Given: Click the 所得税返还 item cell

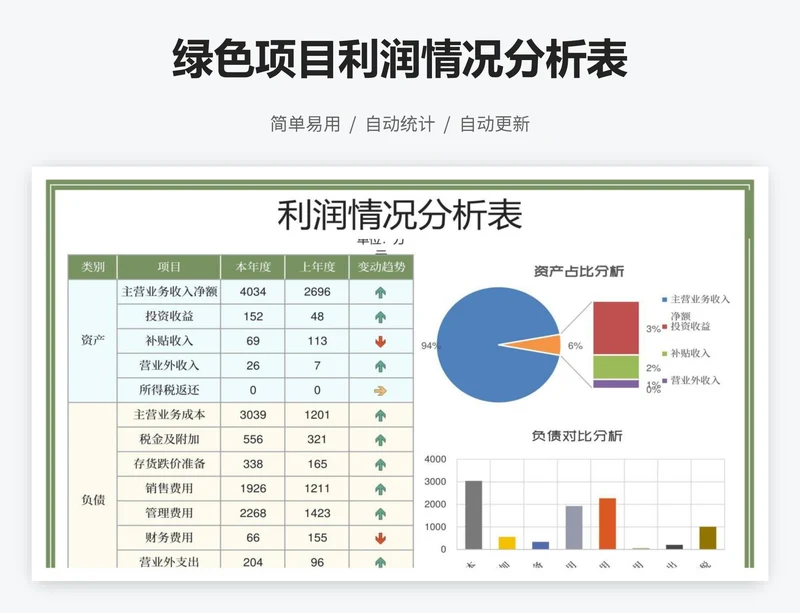Looking at the screenshot, I should point(169,390).
